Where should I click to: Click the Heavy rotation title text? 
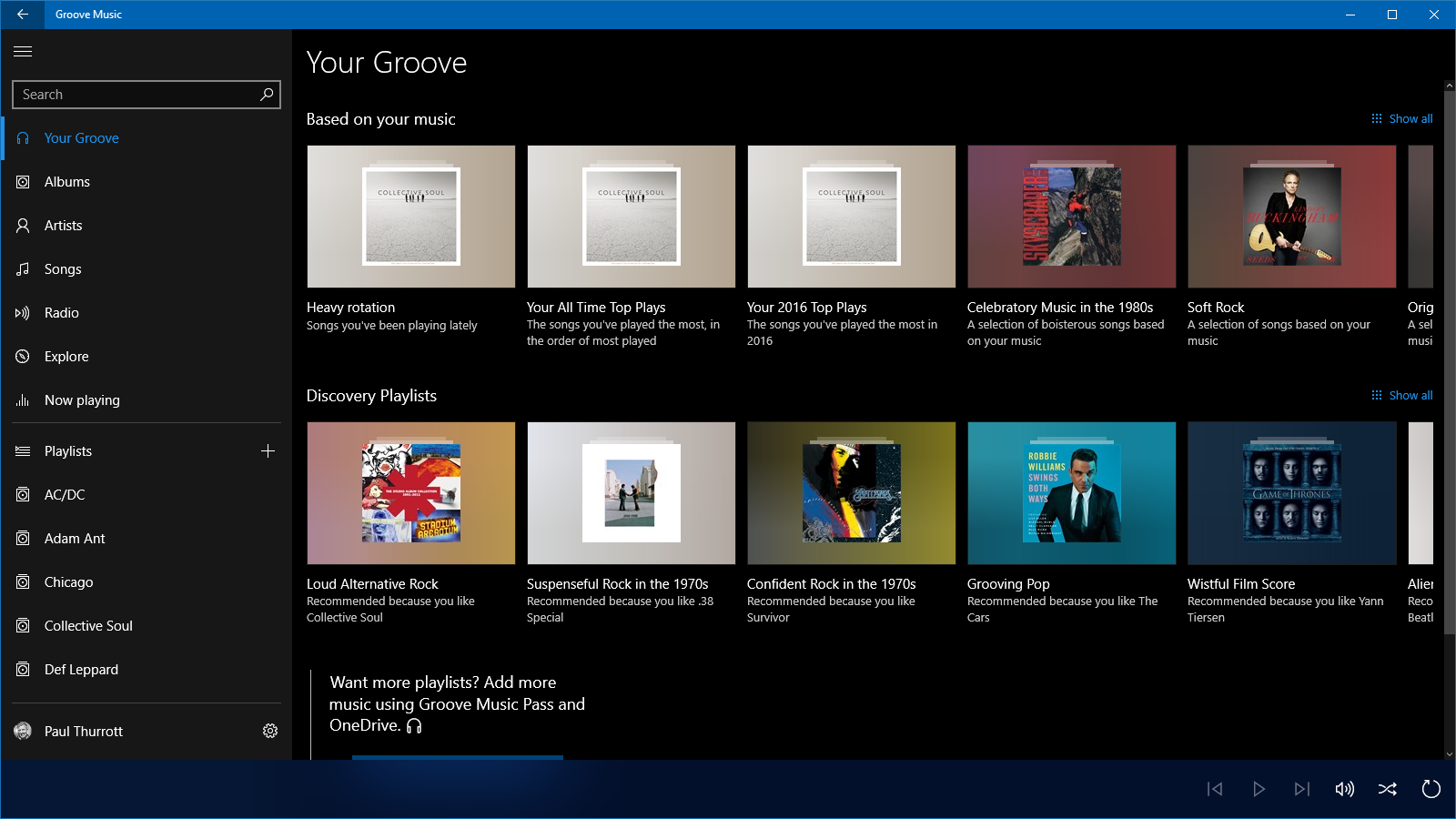click(x=351, y=308)
